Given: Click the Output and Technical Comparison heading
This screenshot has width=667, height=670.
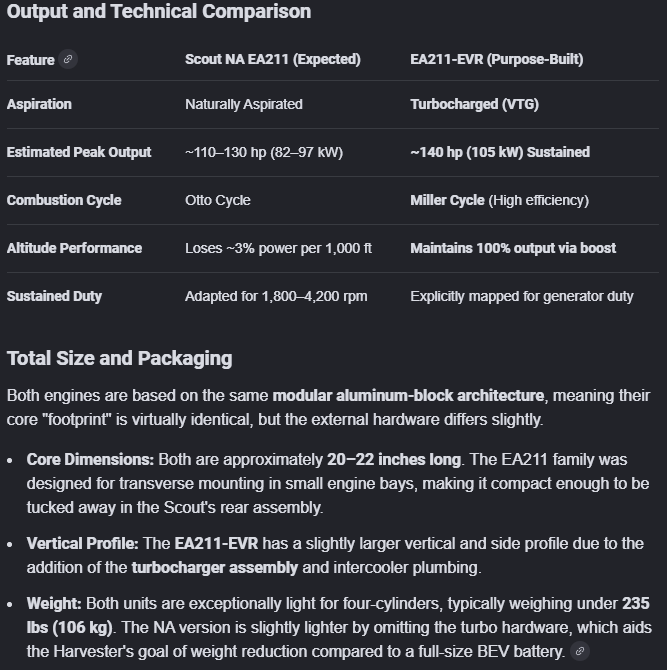Looking at the screenshot, I should [x=159, y=12].
